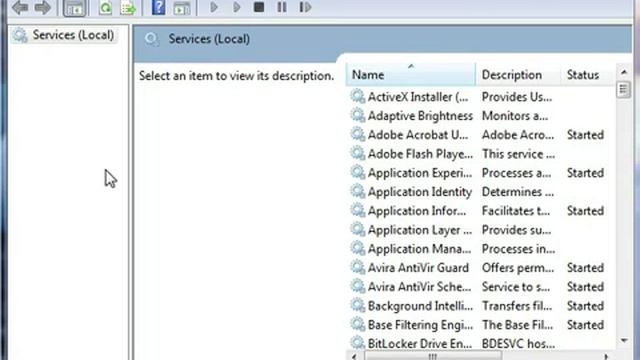Select the Avira AntiVir Sche... service
This screenshot has width=640, height=360.
(420, 287)
